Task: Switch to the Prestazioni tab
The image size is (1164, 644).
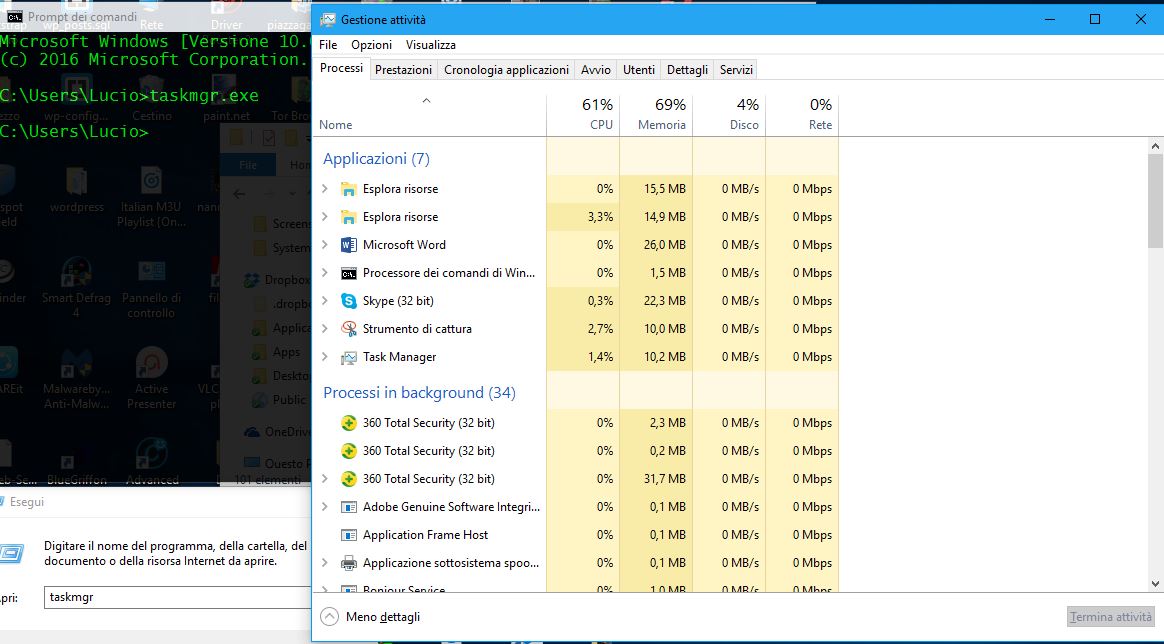Action: click(403, 70)
